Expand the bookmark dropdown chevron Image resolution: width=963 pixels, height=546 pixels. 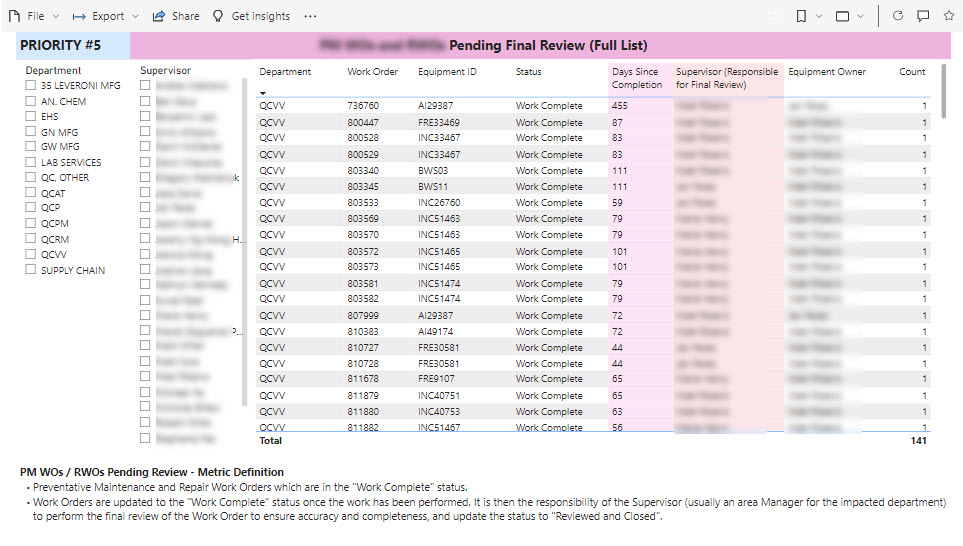pos(819,16)
